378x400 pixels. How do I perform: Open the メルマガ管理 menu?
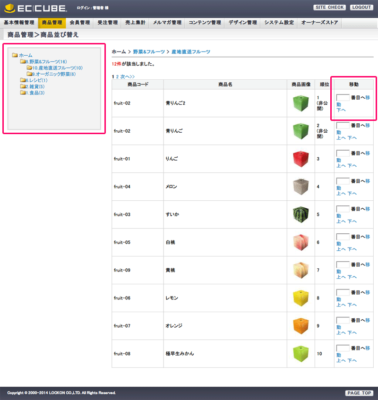click(167, 23)
